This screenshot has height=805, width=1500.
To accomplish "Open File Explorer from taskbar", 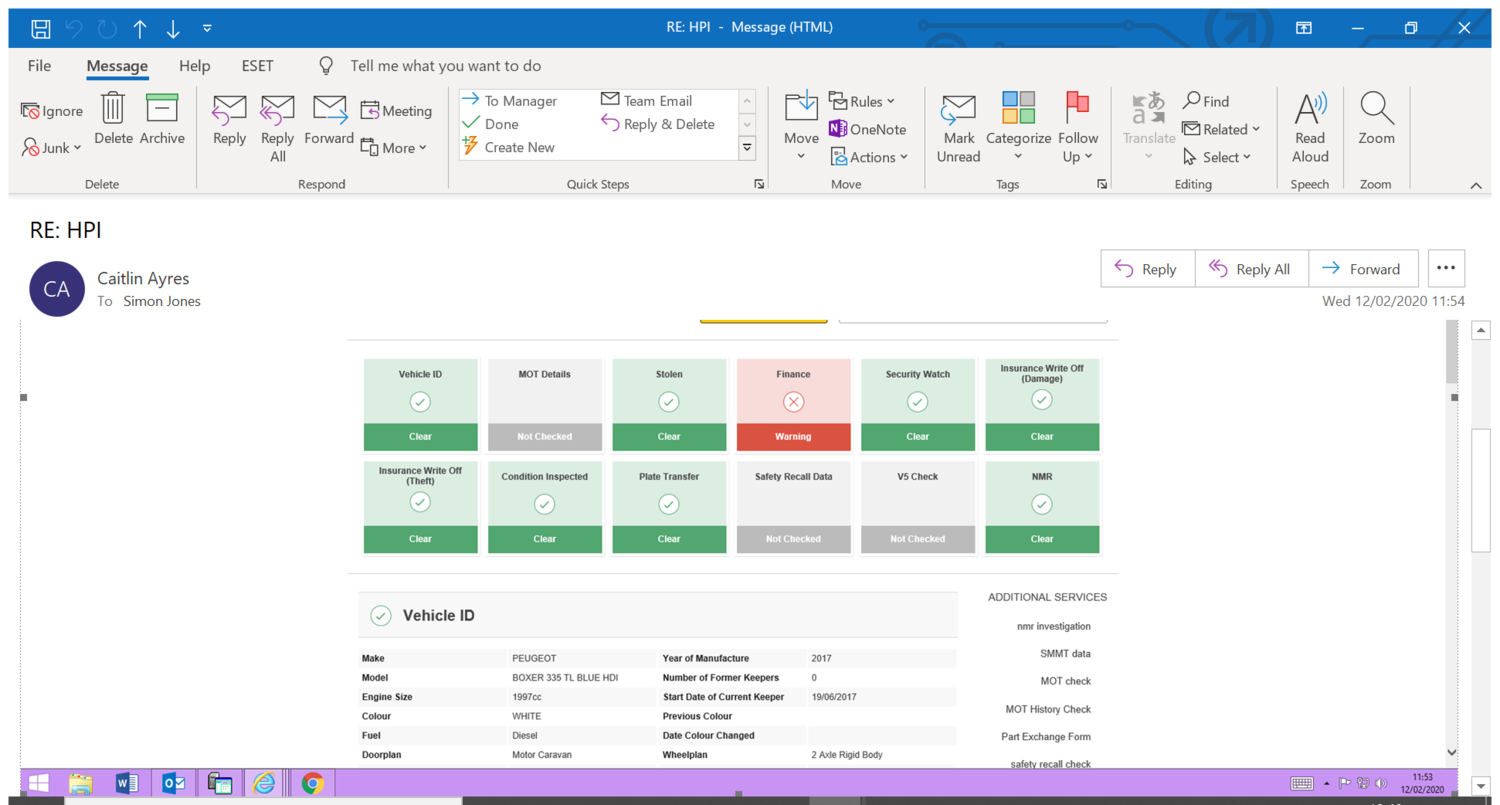I will click(81, 783).
